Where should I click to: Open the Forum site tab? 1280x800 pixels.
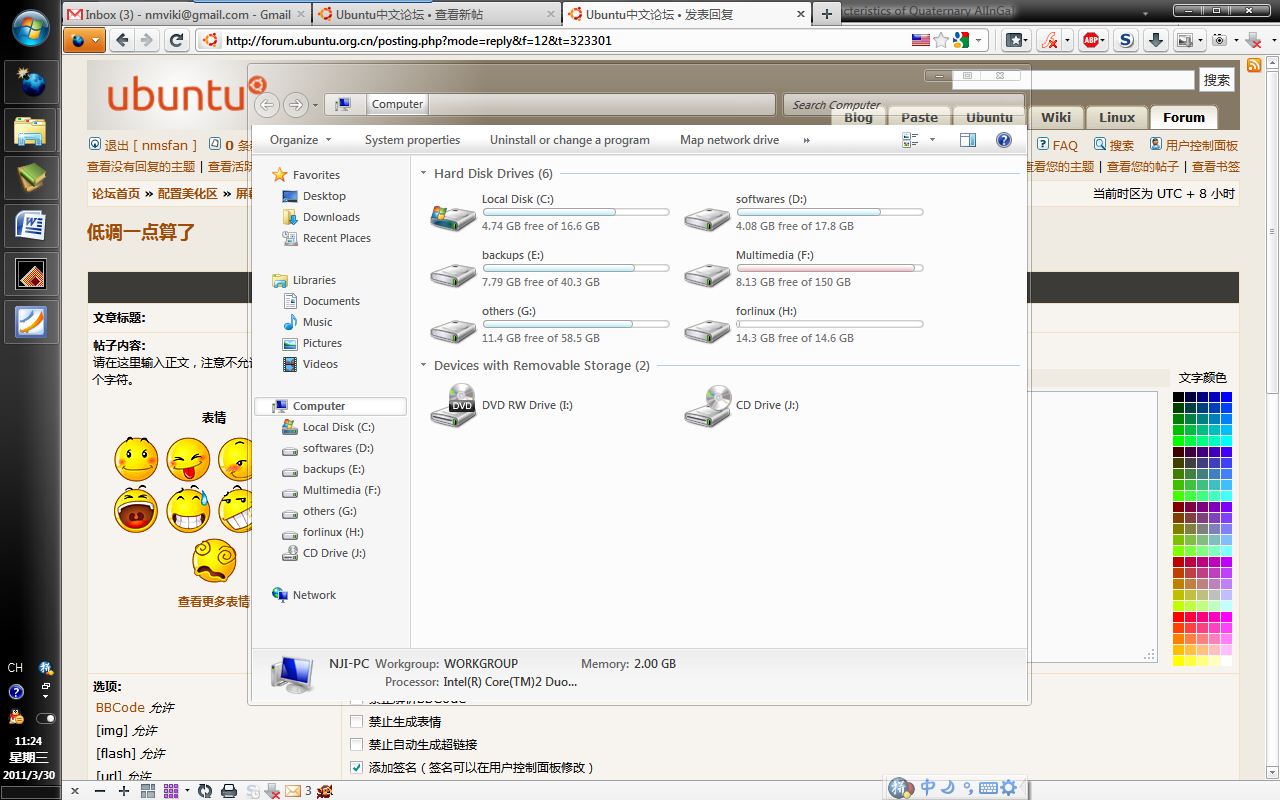pos(1184,117)
